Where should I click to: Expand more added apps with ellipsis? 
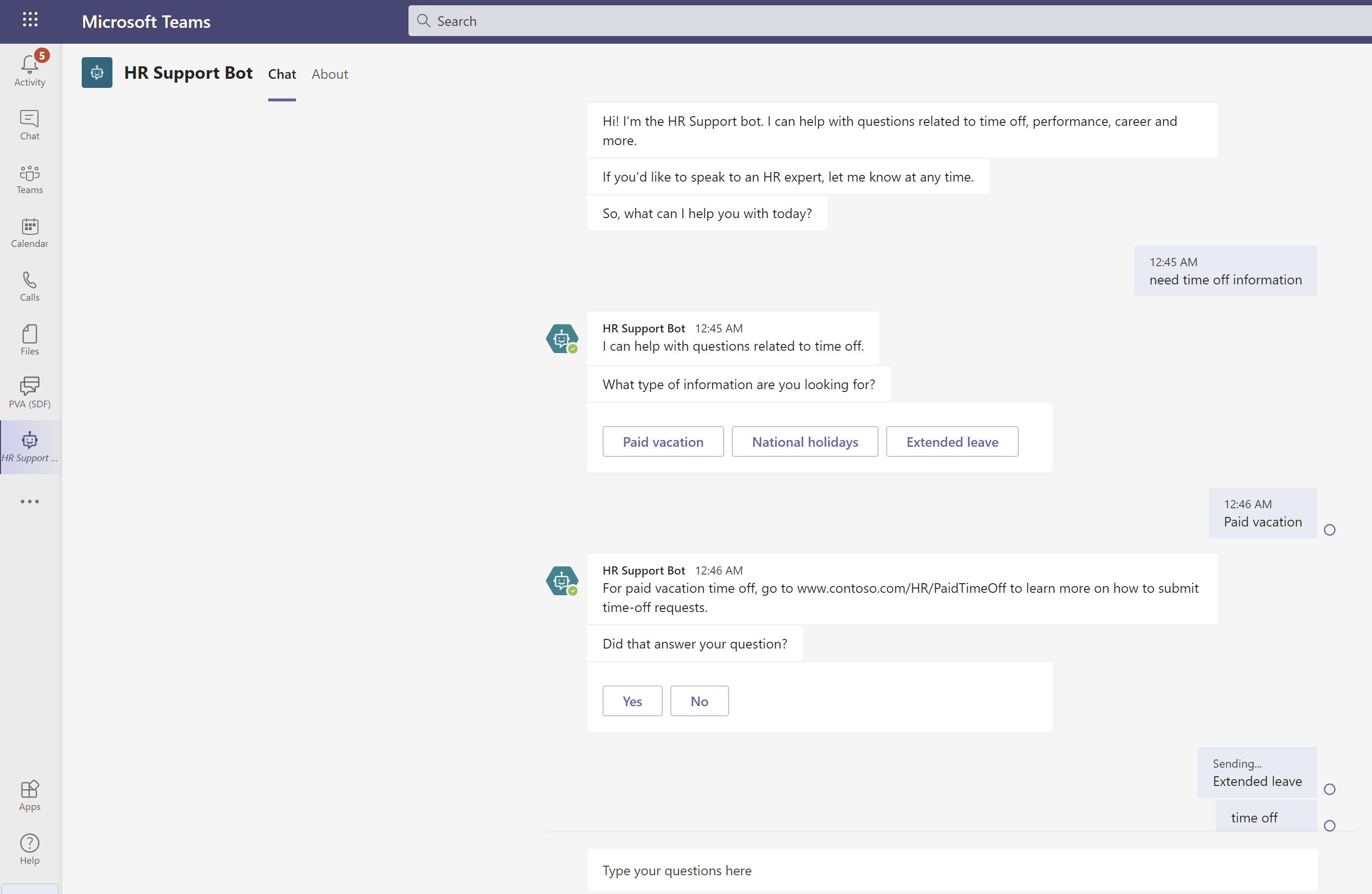pyautogui.click(x=29, y=501)
